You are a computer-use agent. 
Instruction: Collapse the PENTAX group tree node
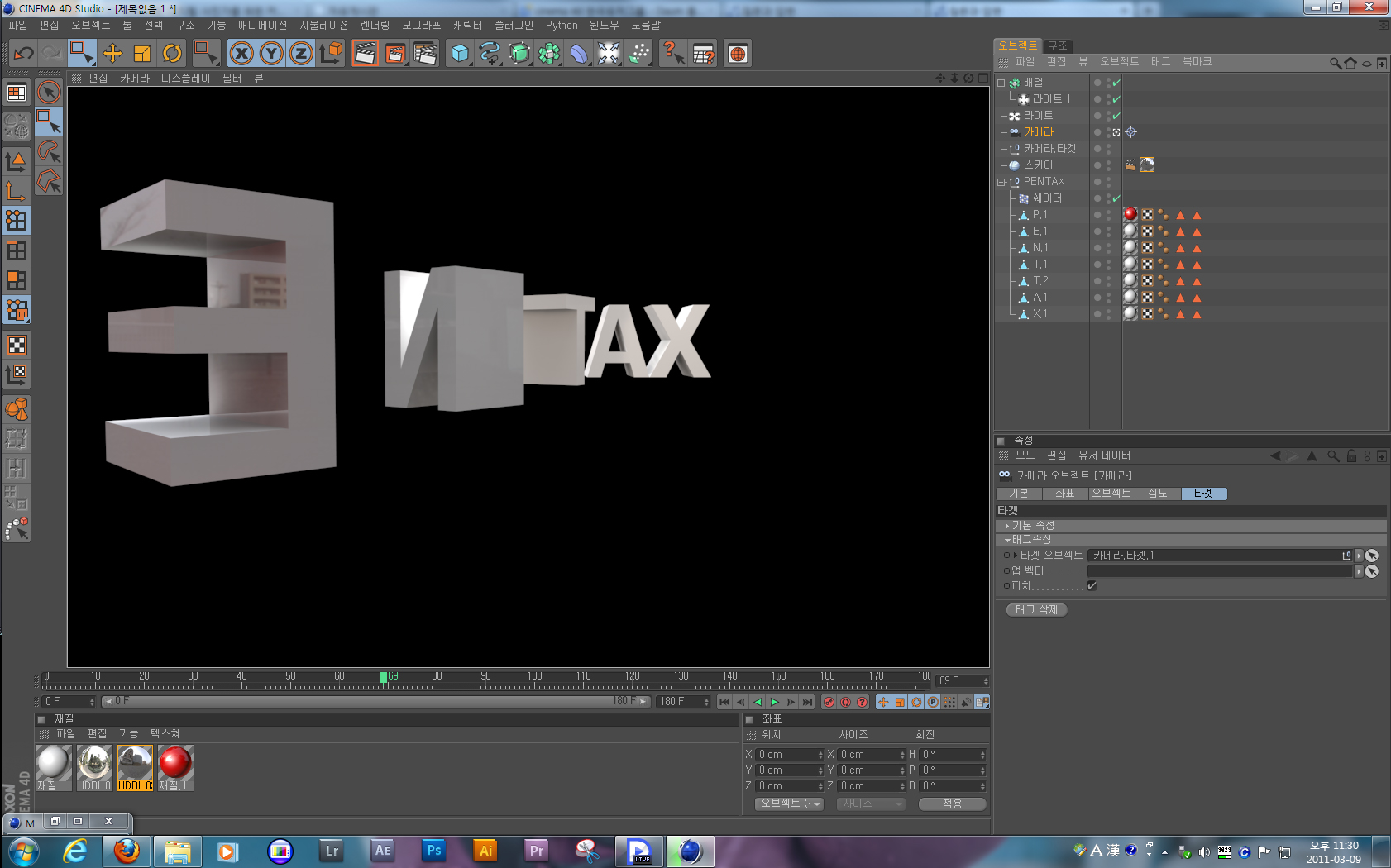[x=1001, y=182]
